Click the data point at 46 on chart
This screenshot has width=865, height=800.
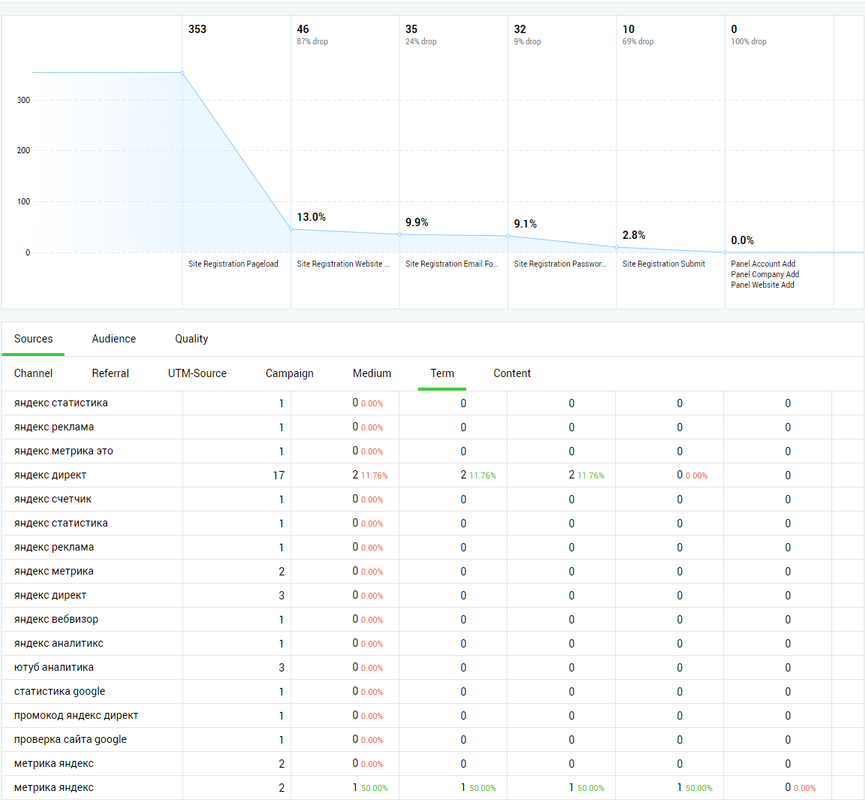(291, 229)
